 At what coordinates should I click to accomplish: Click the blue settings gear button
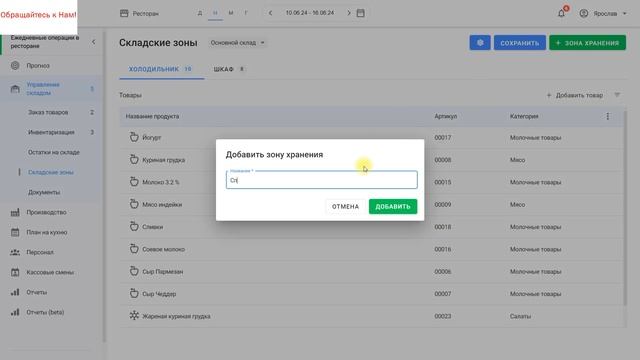click(x=480, y=42)
